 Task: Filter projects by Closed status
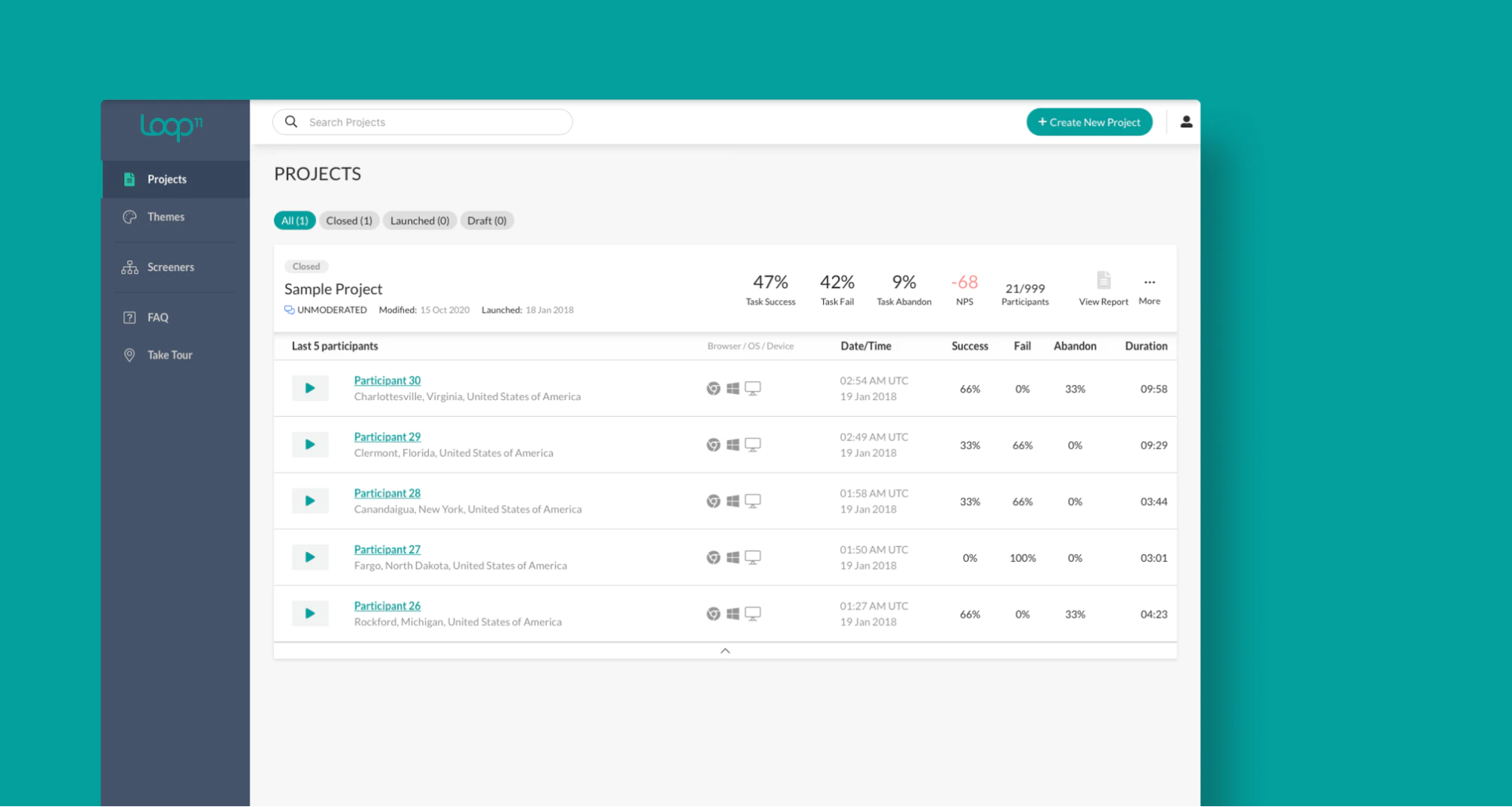pos(349,220)
